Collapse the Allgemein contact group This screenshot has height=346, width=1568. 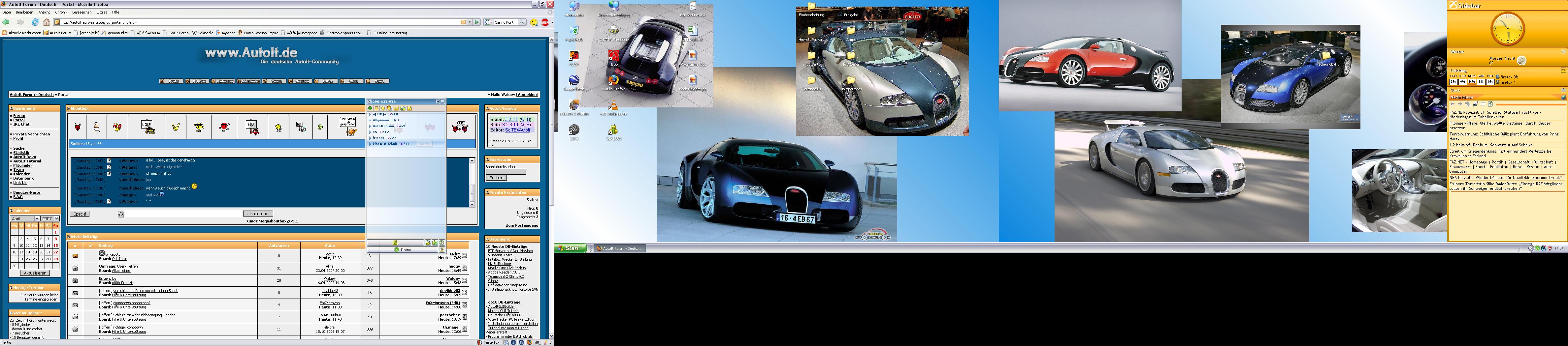370,120
